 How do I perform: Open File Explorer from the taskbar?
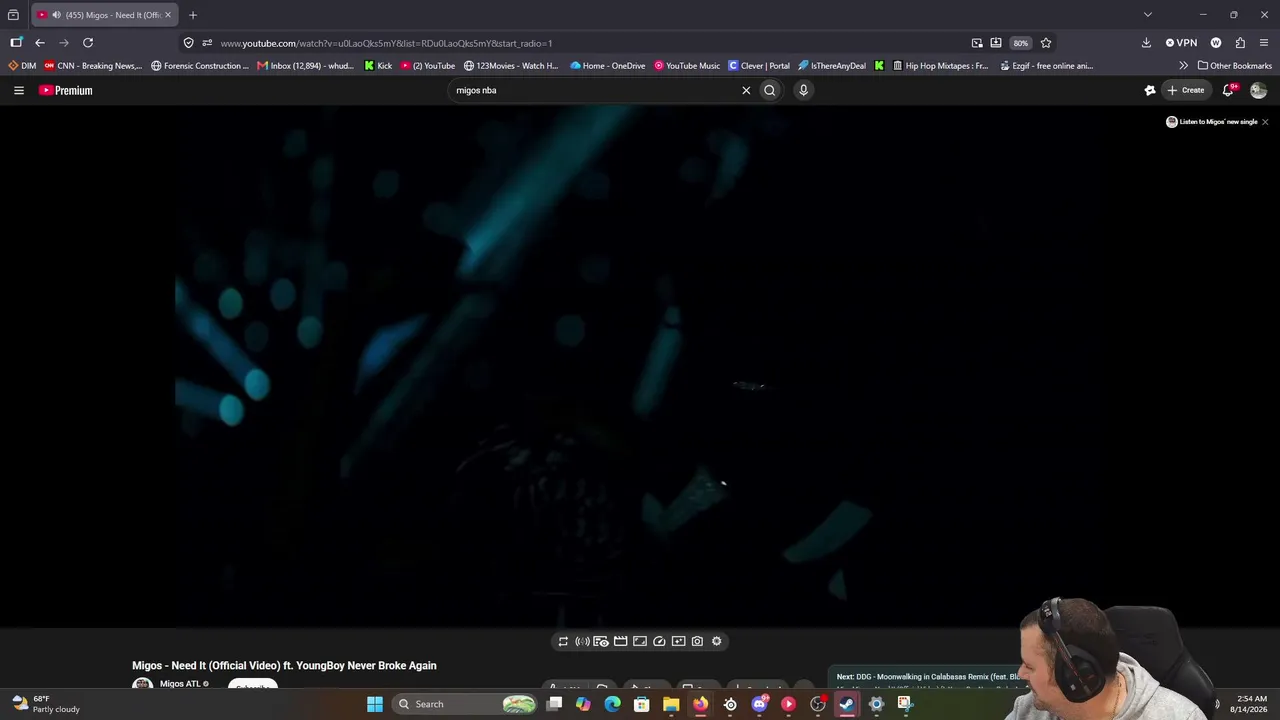click(671, 704)
